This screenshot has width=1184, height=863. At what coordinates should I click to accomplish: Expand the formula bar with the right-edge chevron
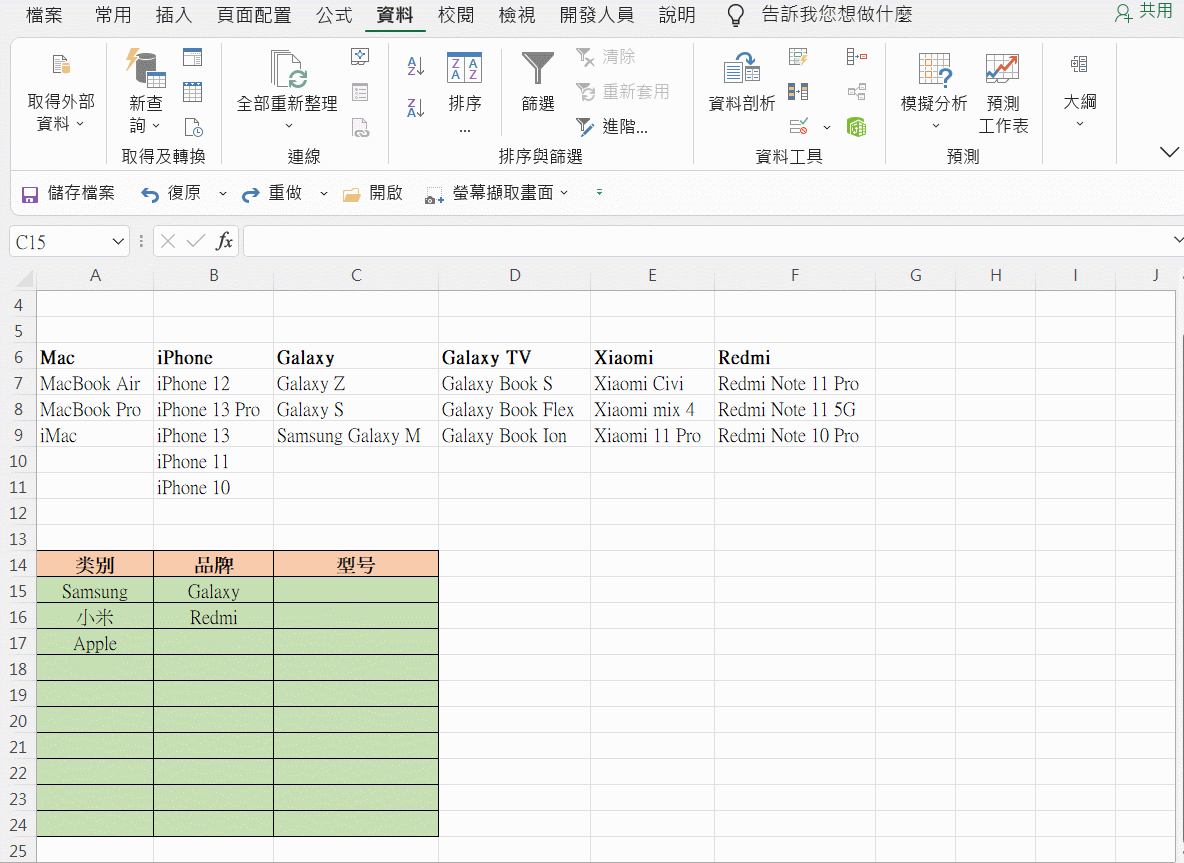click(x=1178, y=240)
